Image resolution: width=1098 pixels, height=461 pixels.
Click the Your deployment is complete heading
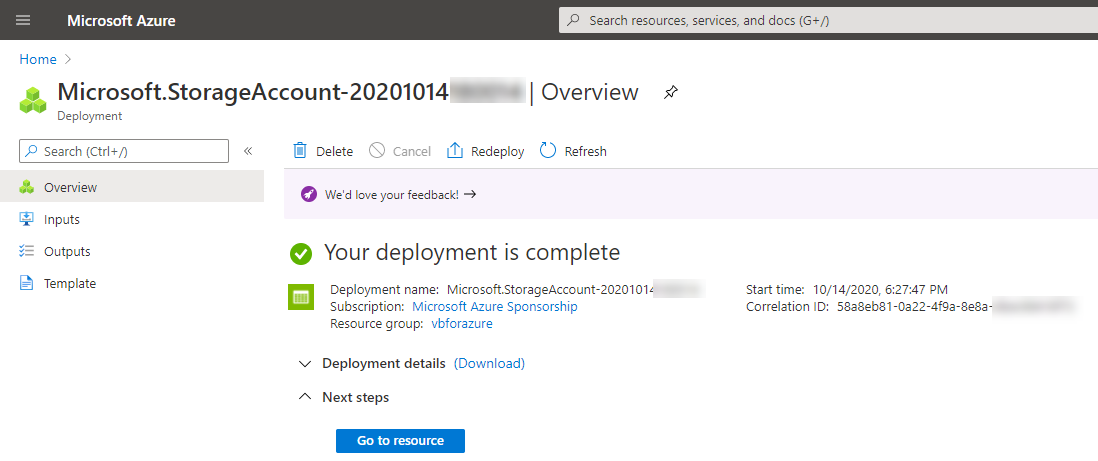click(472, 252)
